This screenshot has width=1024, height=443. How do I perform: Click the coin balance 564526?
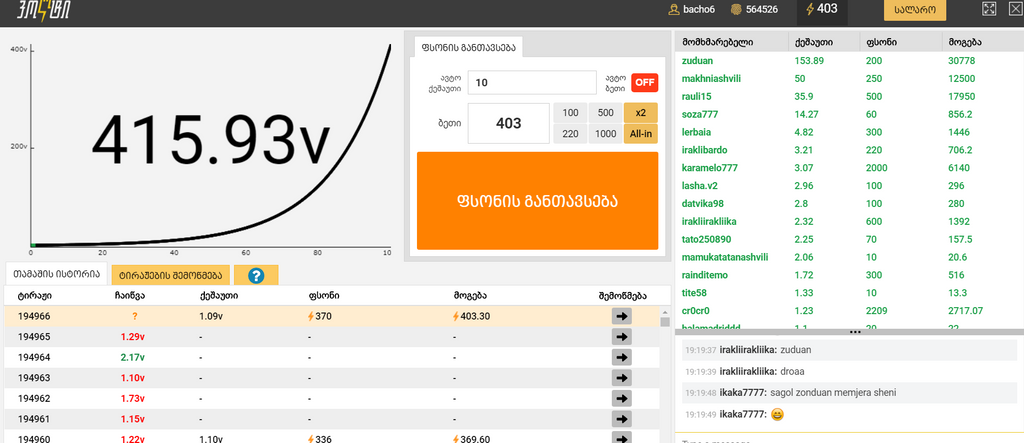coord(754,9)
